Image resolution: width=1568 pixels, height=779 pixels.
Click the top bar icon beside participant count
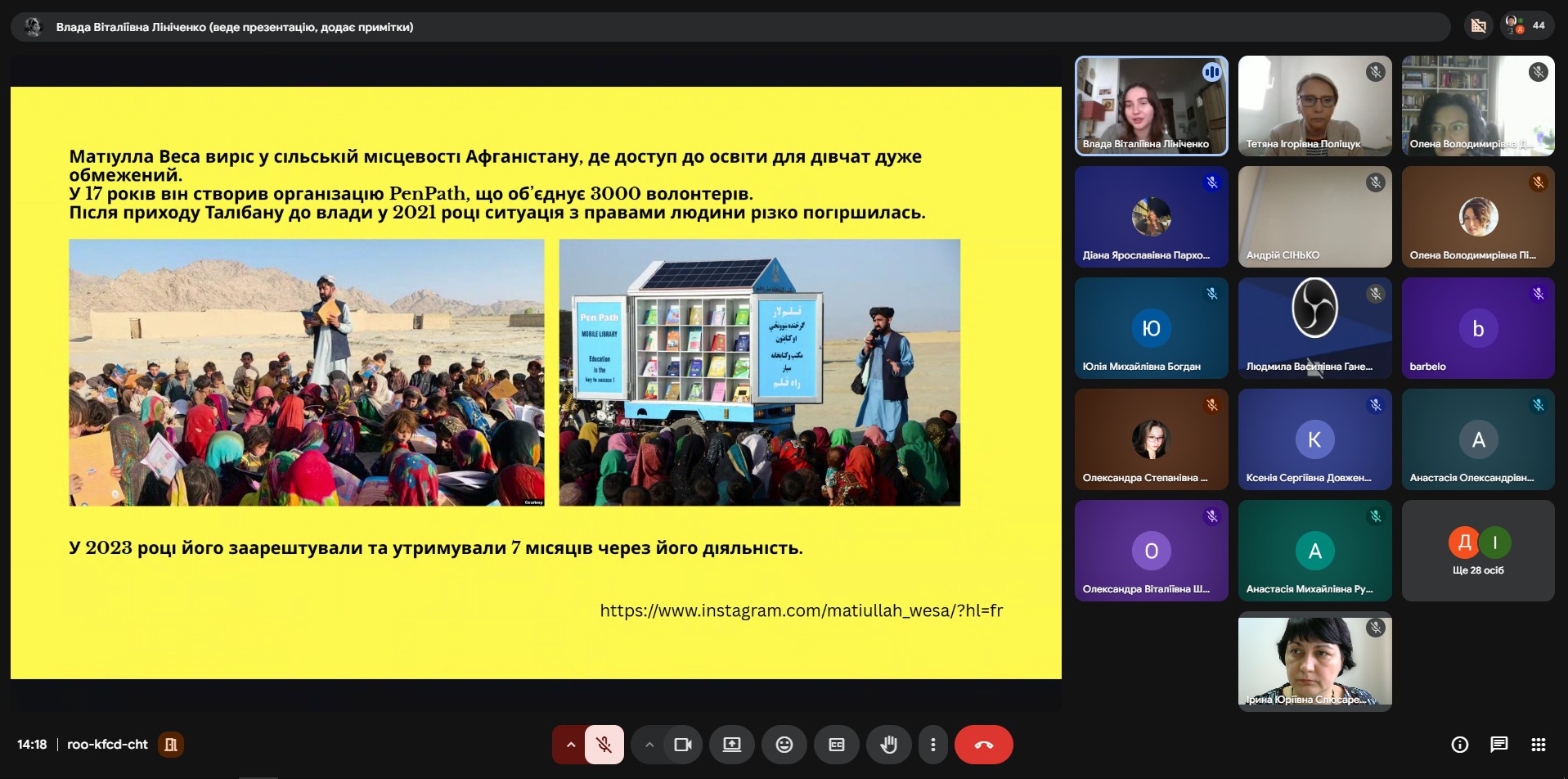[x=1478, y=26]
